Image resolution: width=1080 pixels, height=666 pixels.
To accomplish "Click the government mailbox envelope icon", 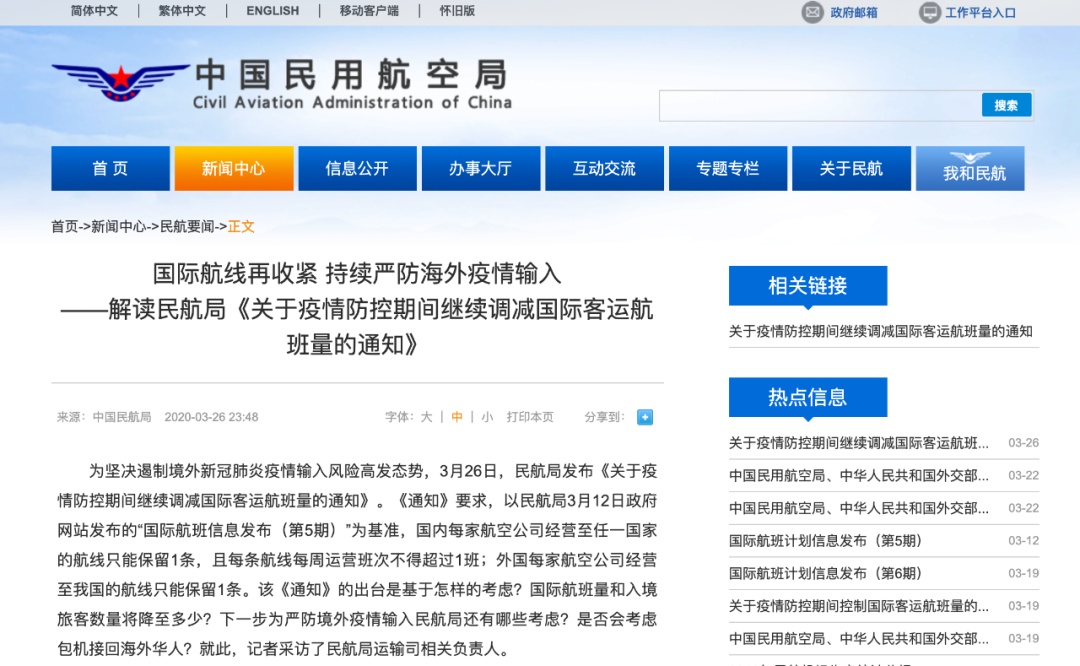I will click(813, 12).
